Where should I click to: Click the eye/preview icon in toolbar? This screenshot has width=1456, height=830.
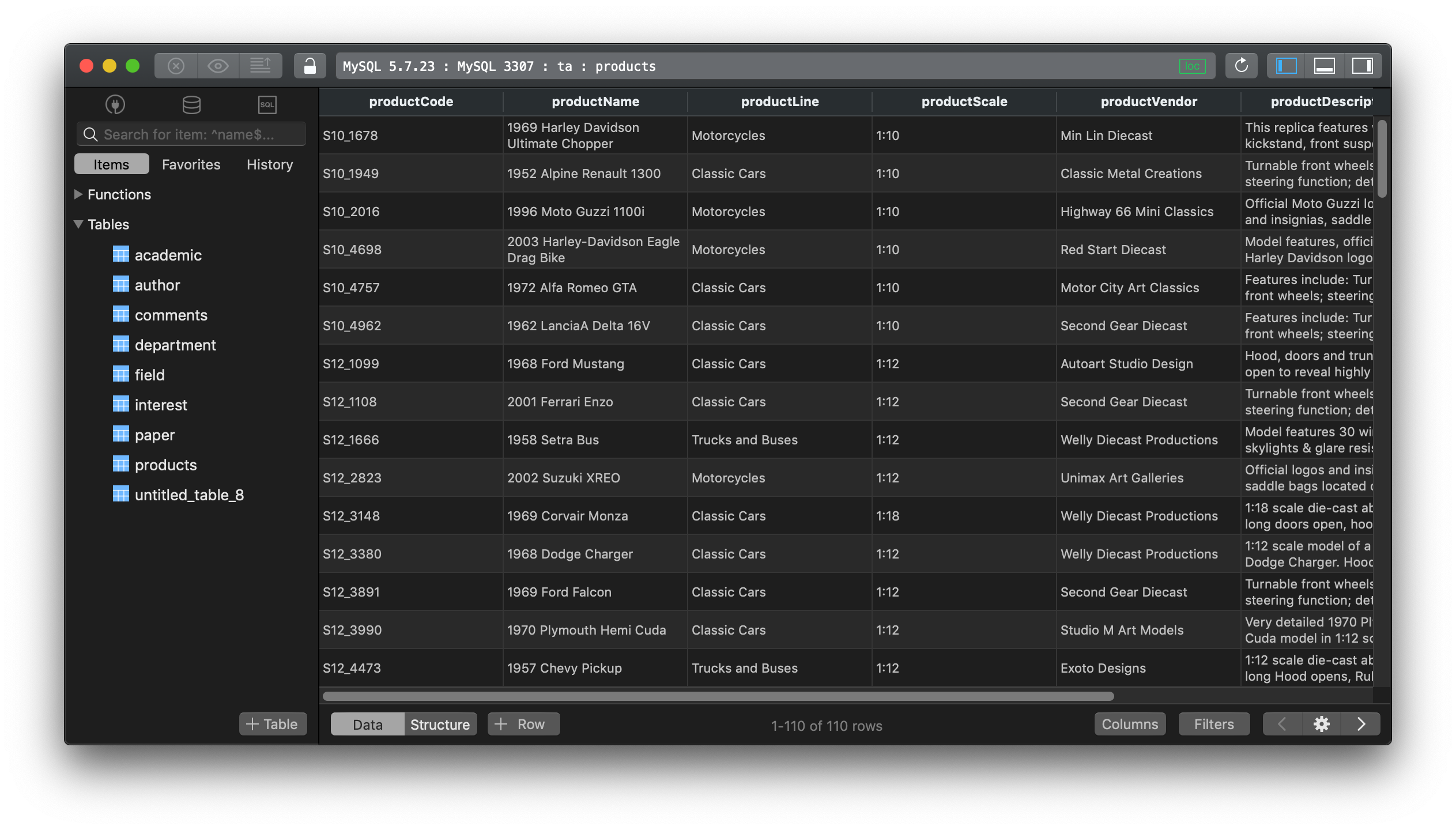point(218,65)
